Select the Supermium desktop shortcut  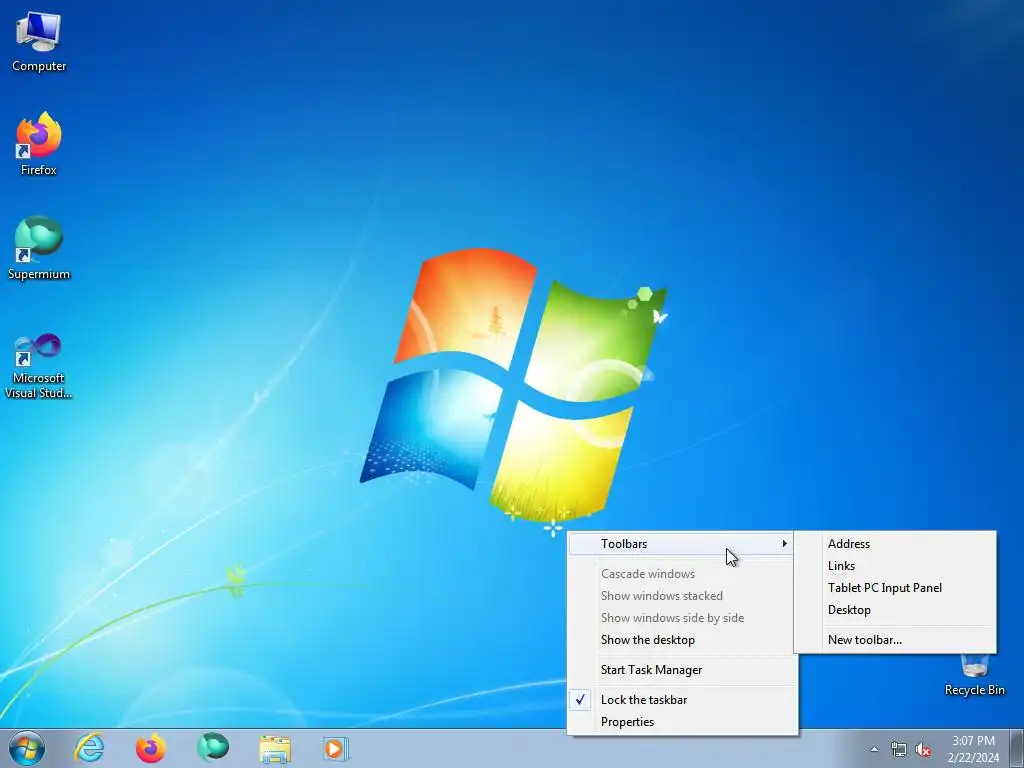tap(39, 248)
